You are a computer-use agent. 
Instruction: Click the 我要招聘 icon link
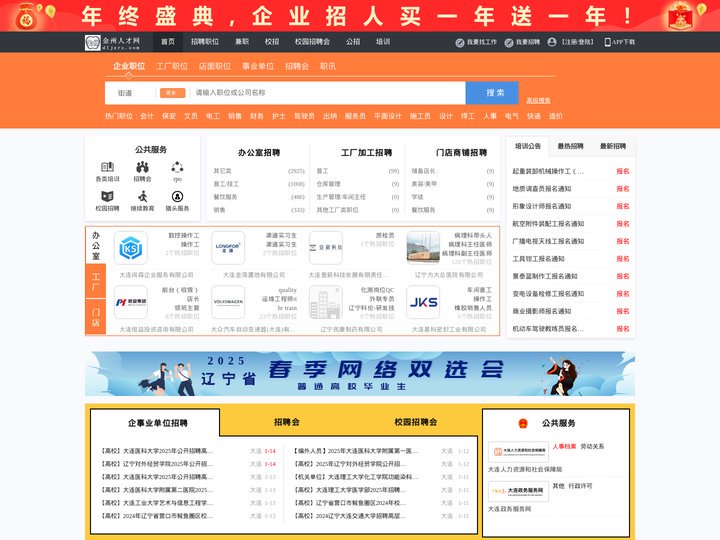point(522,42)
